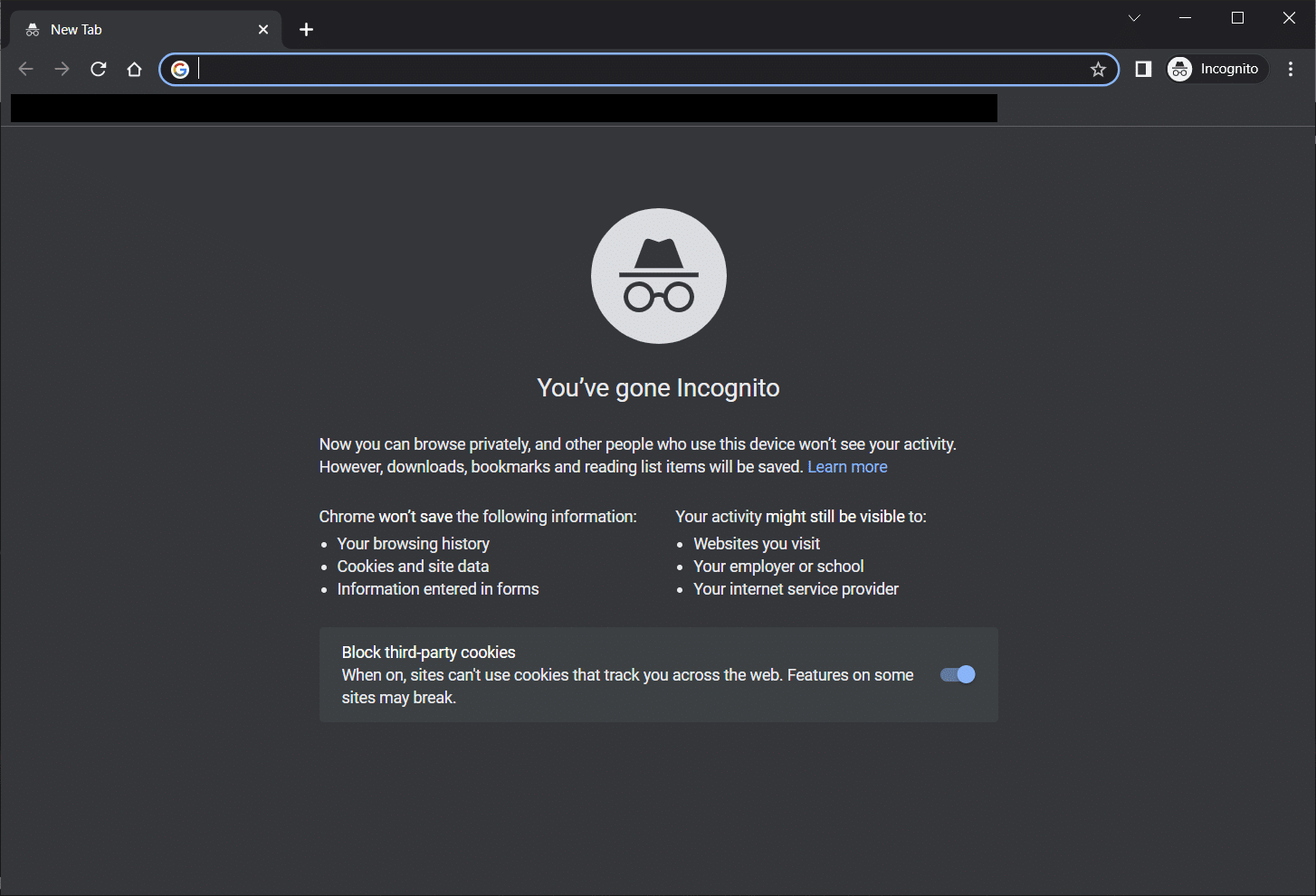Image resolution: width=1316 pixels, height=896 pixels.
Task: Bookmark this tab with the star icon
Action: point(1098,70)
